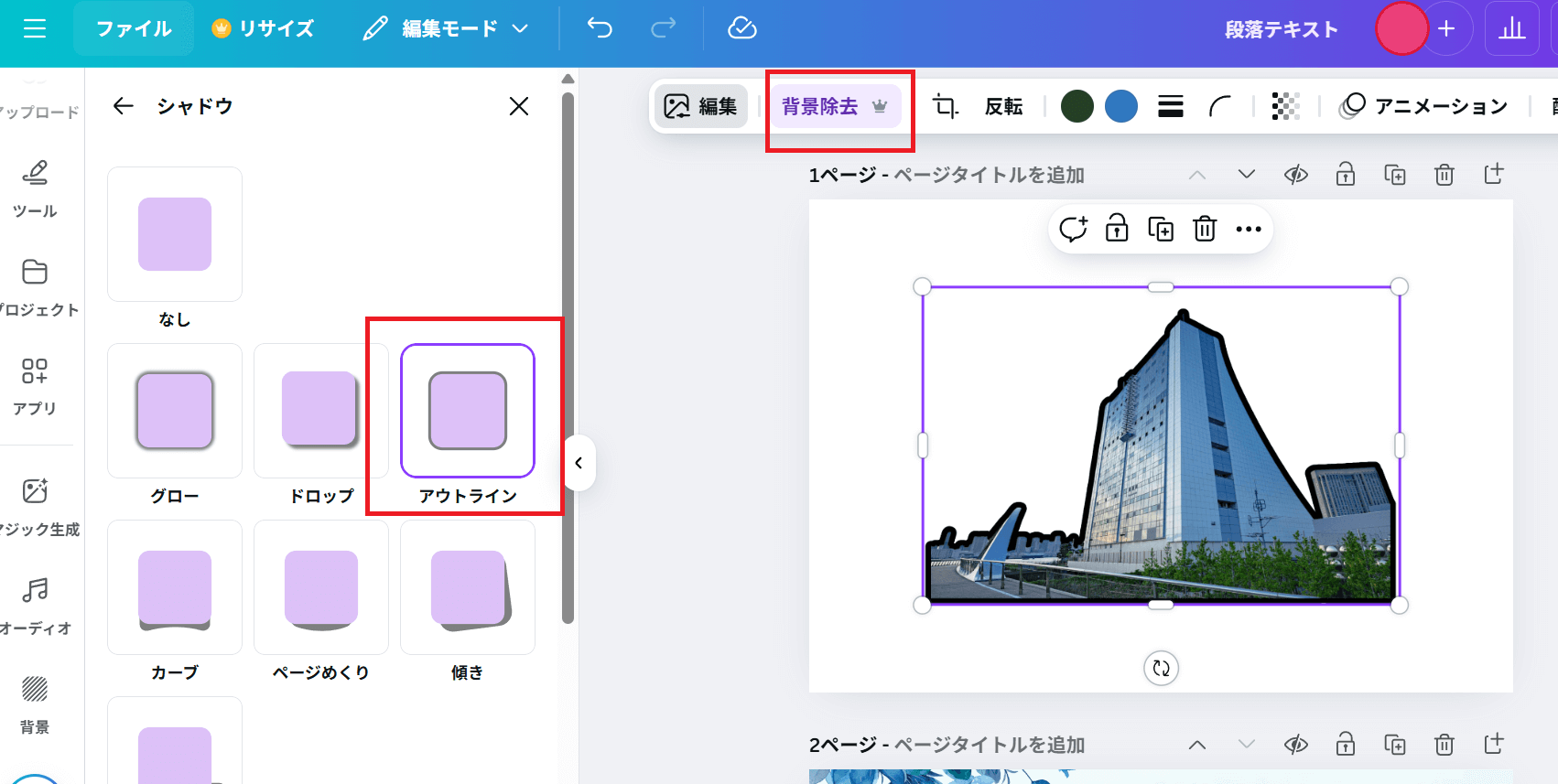This screenshot has height=784, width=1558.
Task: Select the グロー shadow style
Action: click(175, 411)
